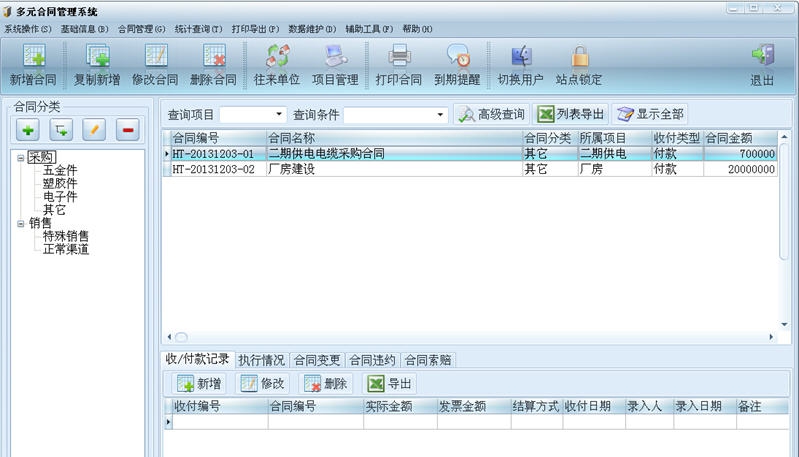Click the 高级查询 search button
The height and width of the screenshot is (457, 799).
pyautogui.click(x=491, y=114)
